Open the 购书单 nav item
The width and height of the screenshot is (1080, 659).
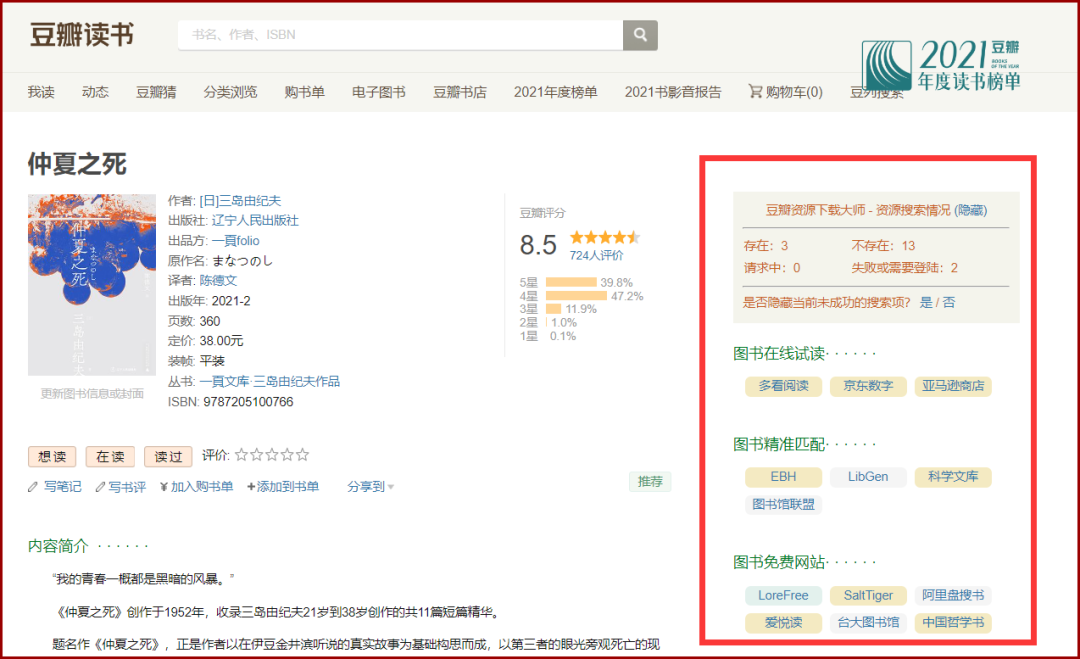tap(304, 92)
